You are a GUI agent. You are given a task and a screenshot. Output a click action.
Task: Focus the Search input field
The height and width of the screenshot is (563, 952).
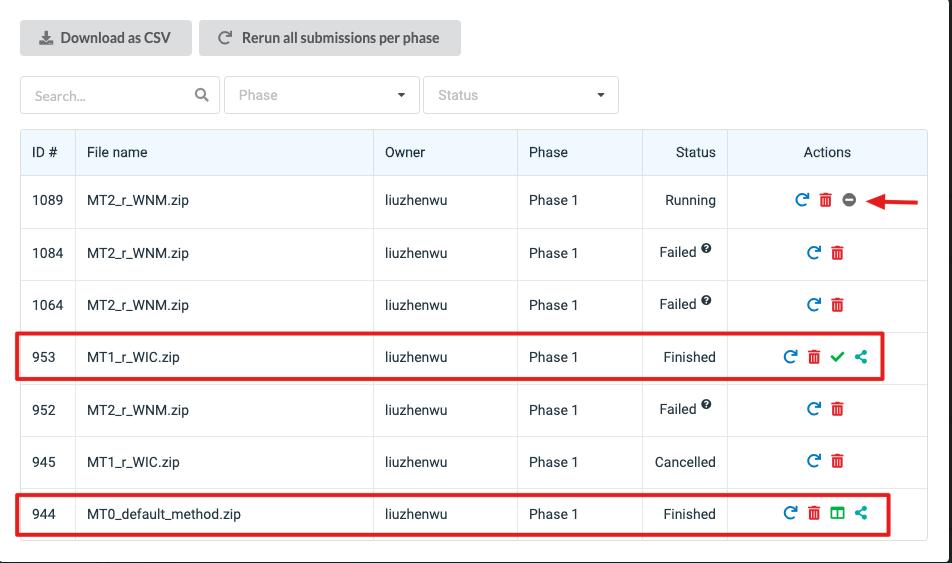click(110, 96)
